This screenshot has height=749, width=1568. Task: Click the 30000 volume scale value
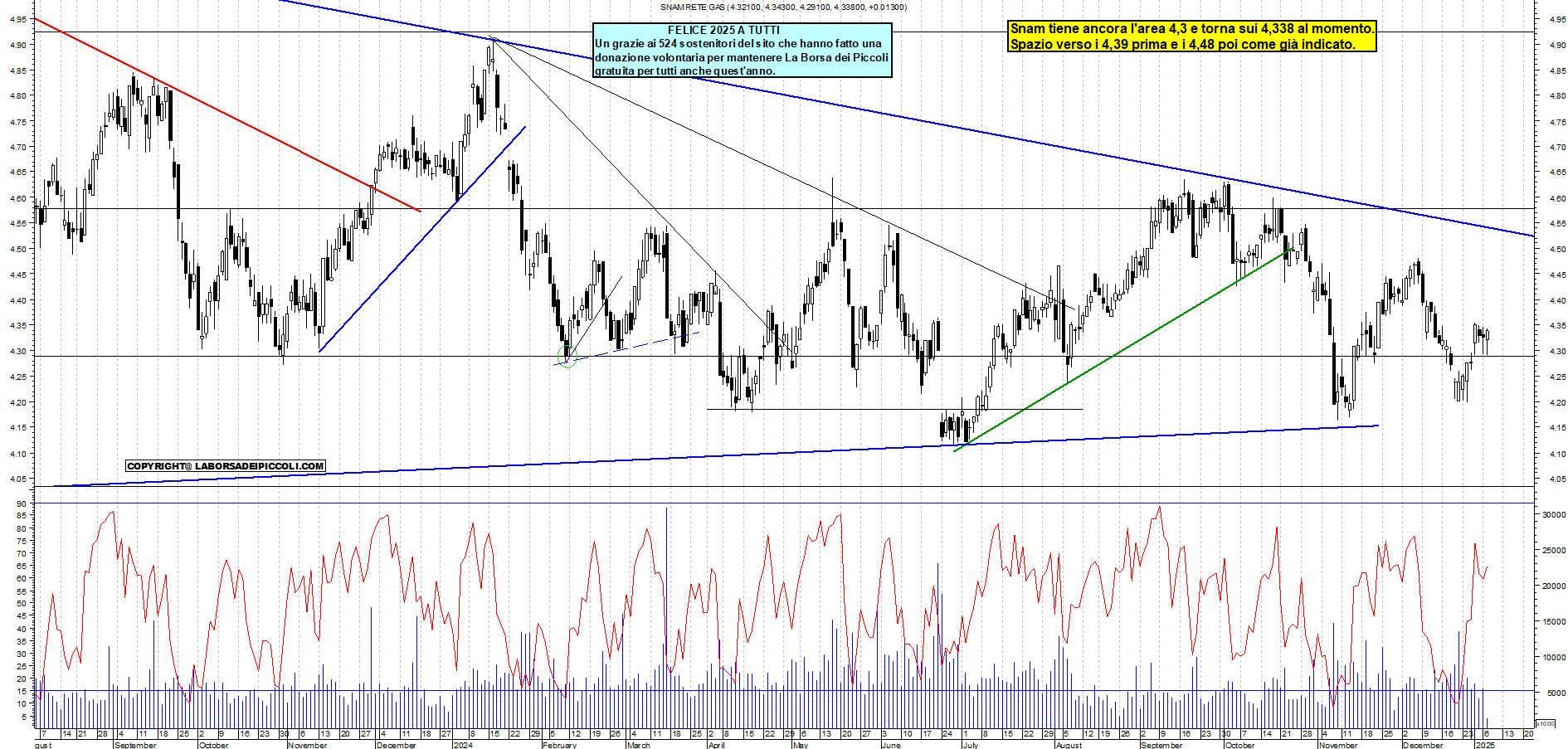1554,515
